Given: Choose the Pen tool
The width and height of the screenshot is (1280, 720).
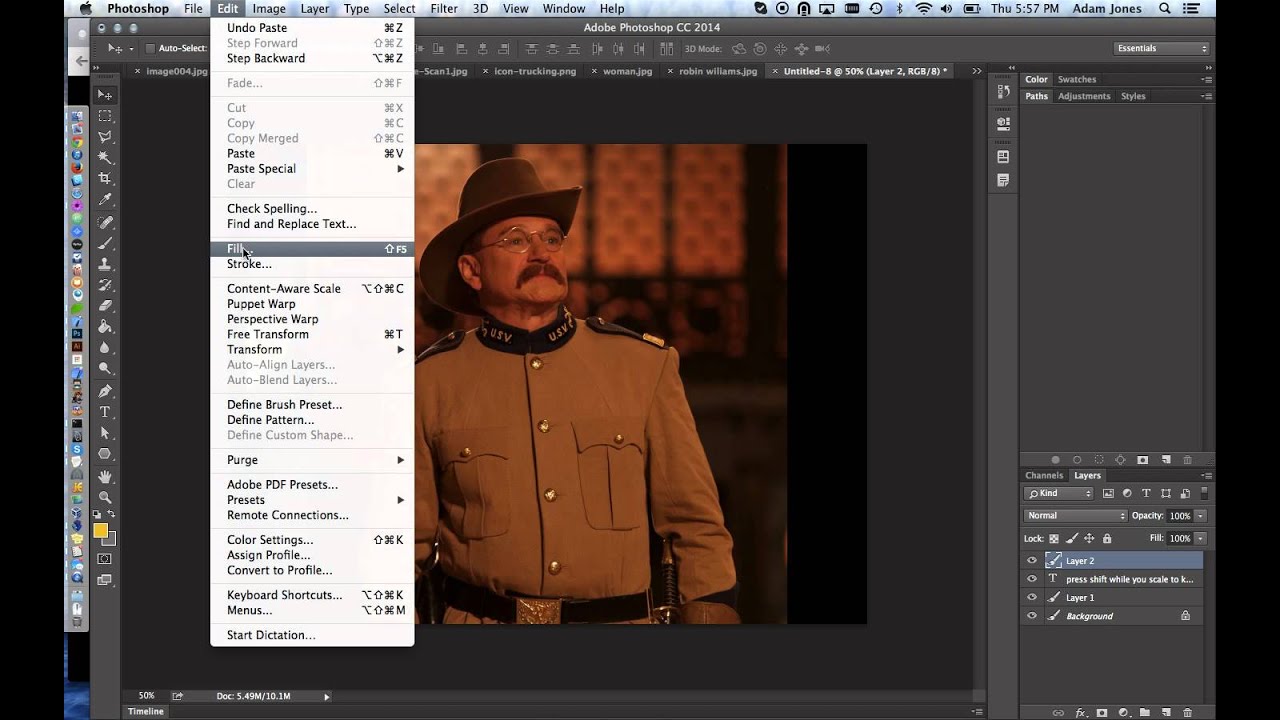Looking at the screenshot, I should tap(105, 391).
